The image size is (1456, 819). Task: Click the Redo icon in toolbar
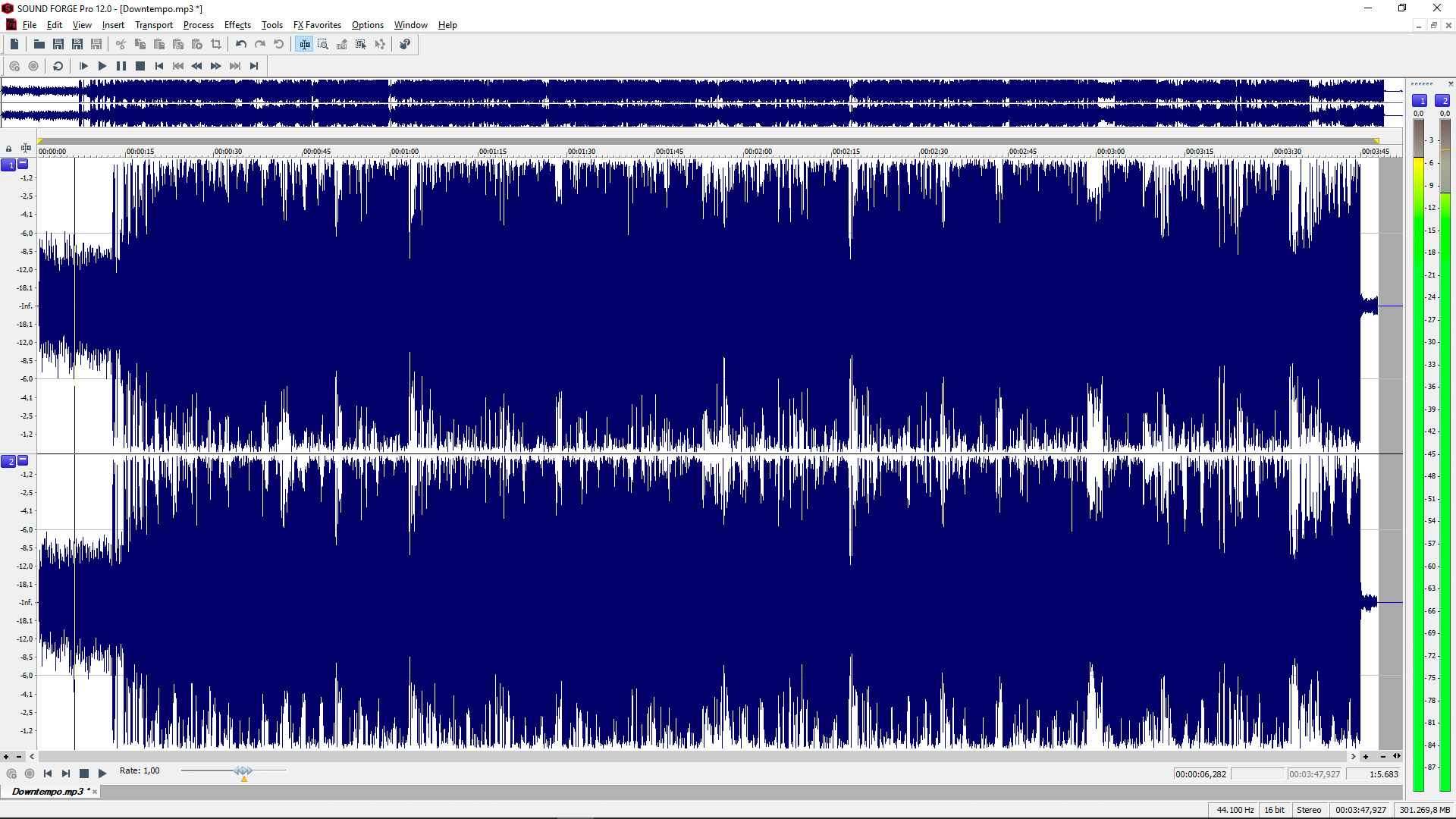click(260, 44)
